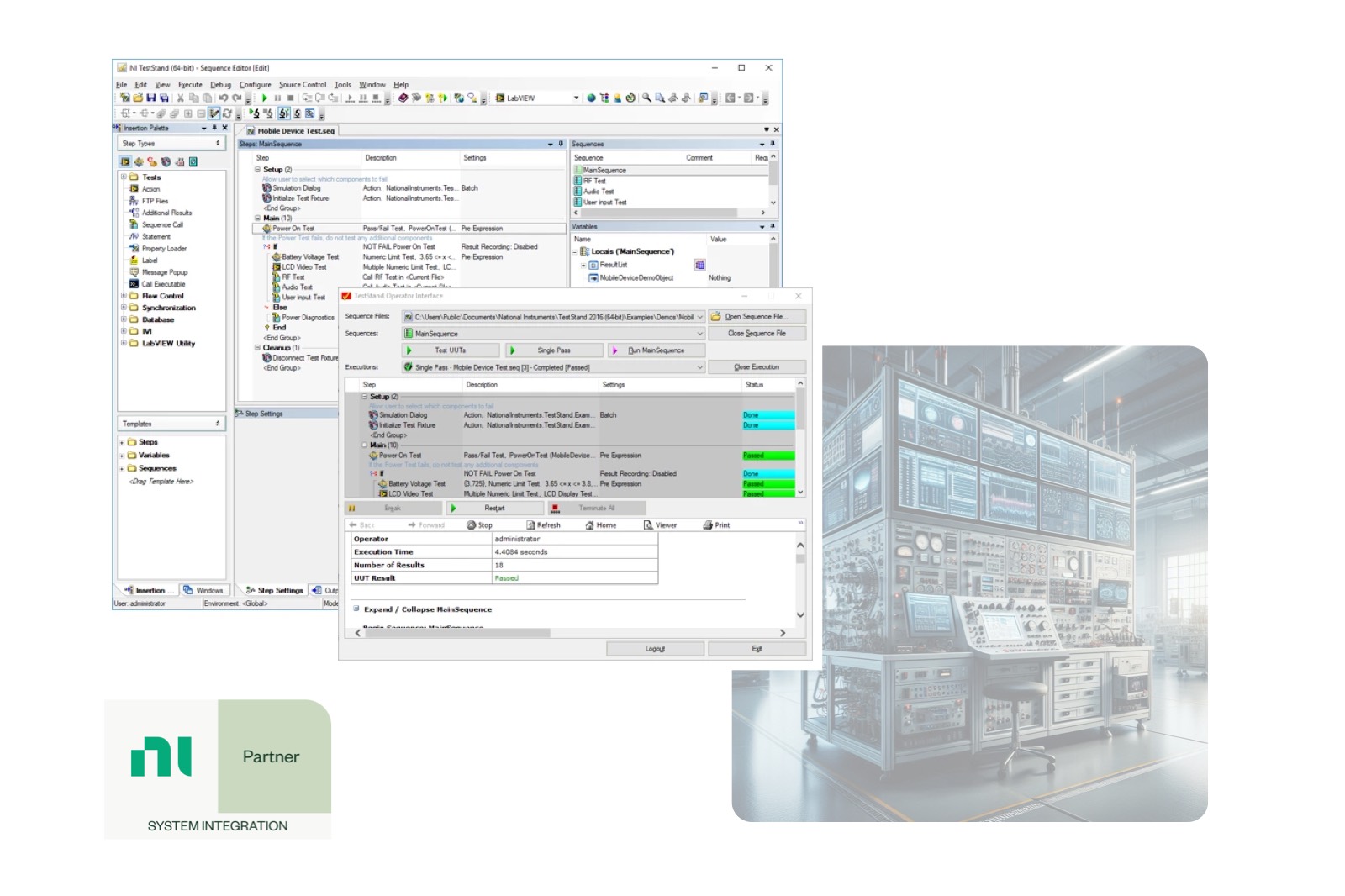Click the Close Execution button

pyautogui.click(x=757, y=367)
